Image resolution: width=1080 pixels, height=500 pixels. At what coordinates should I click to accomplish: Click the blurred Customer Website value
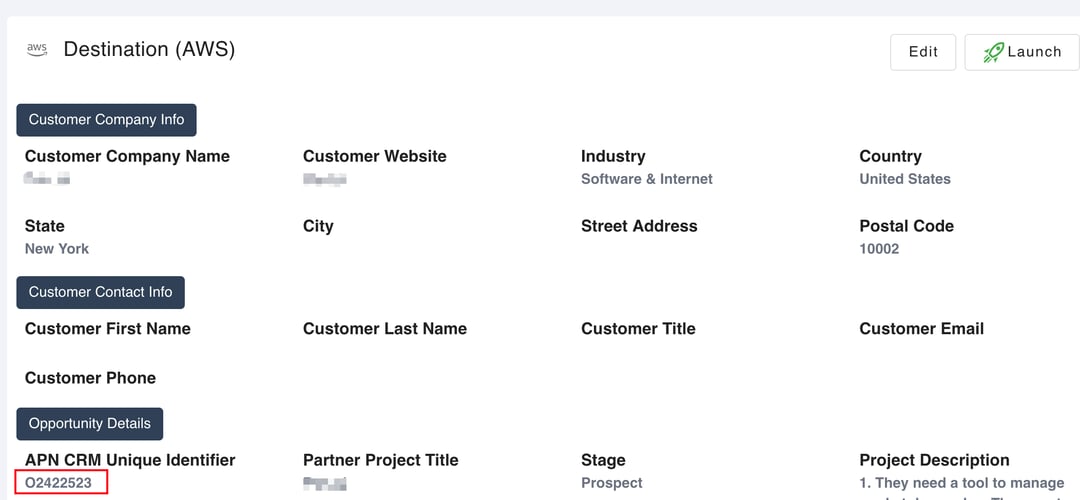324,180
